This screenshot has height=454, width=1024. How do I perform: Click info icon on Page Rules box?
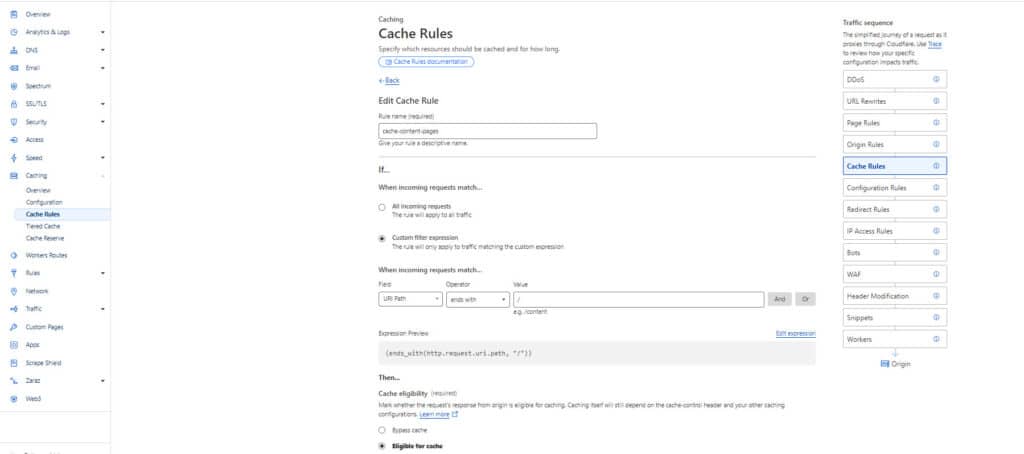[x=936, y=123]
